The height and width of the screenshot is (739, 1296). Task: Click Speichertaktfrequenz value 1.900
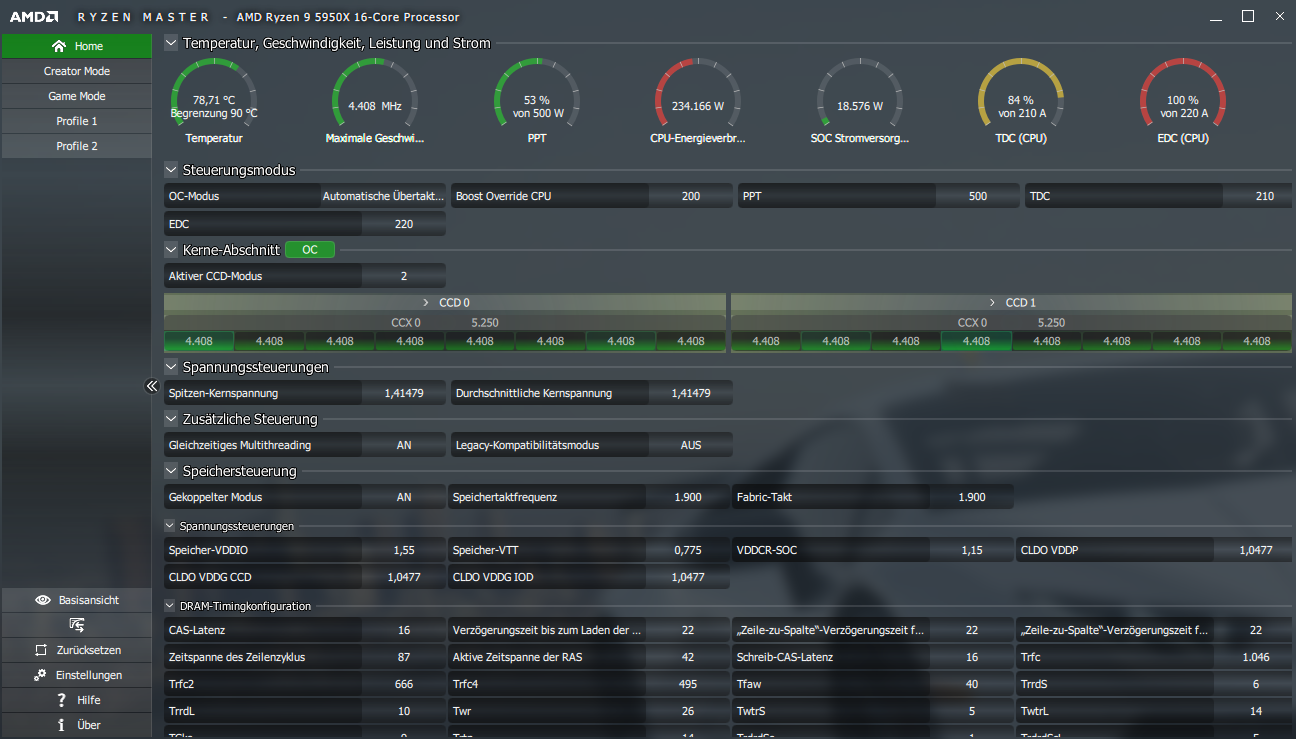pyautogui.click(x=688, y=497)
